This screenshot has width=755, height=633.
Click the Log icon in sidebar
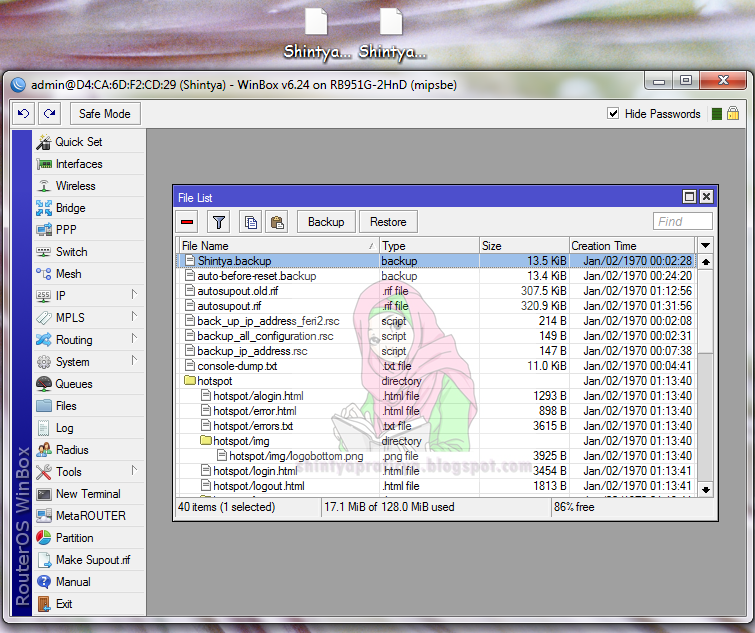[44, 428]
